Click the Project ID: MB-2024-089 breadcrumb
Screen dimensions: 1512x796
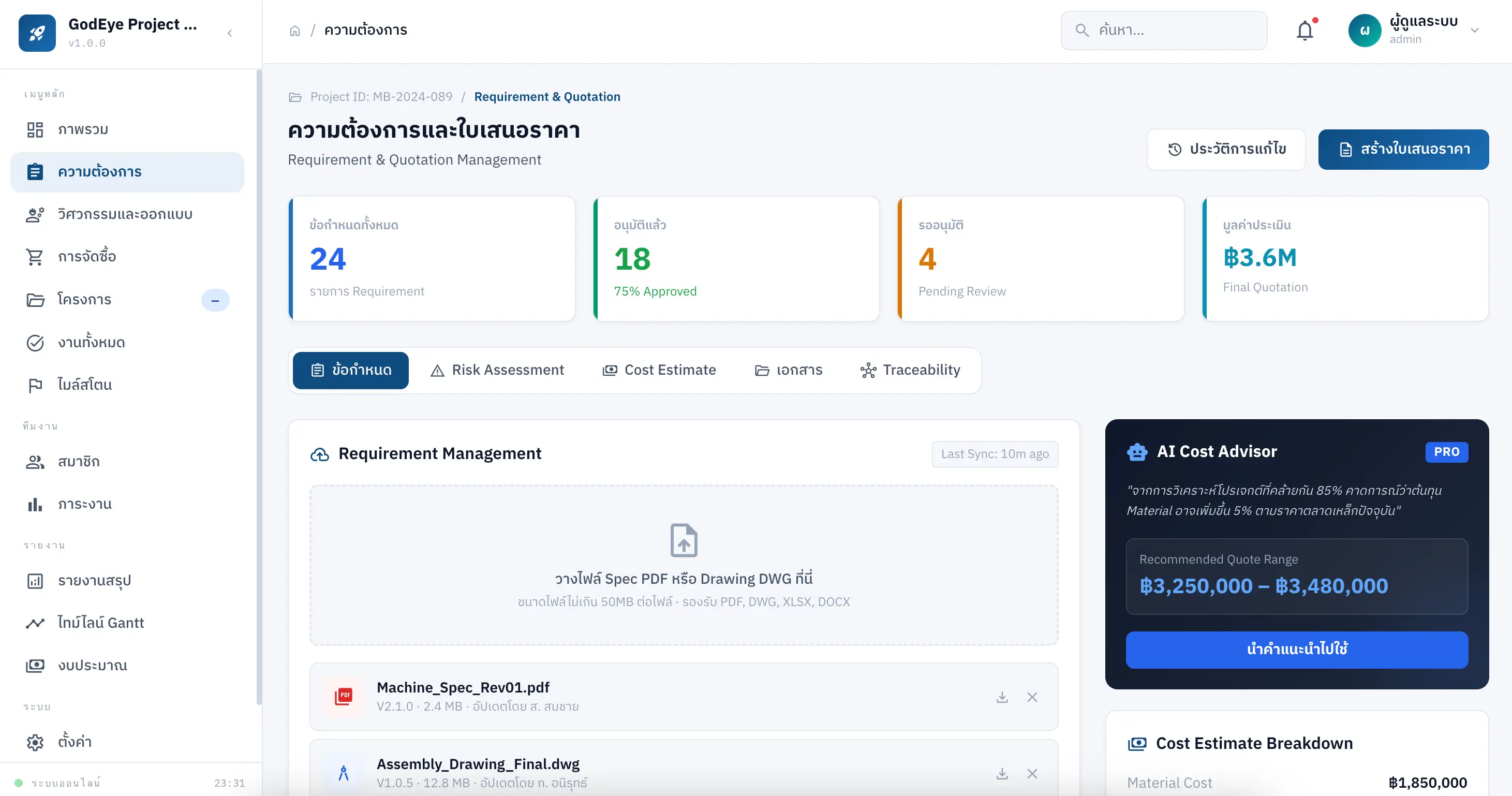[x=381, y=97]
